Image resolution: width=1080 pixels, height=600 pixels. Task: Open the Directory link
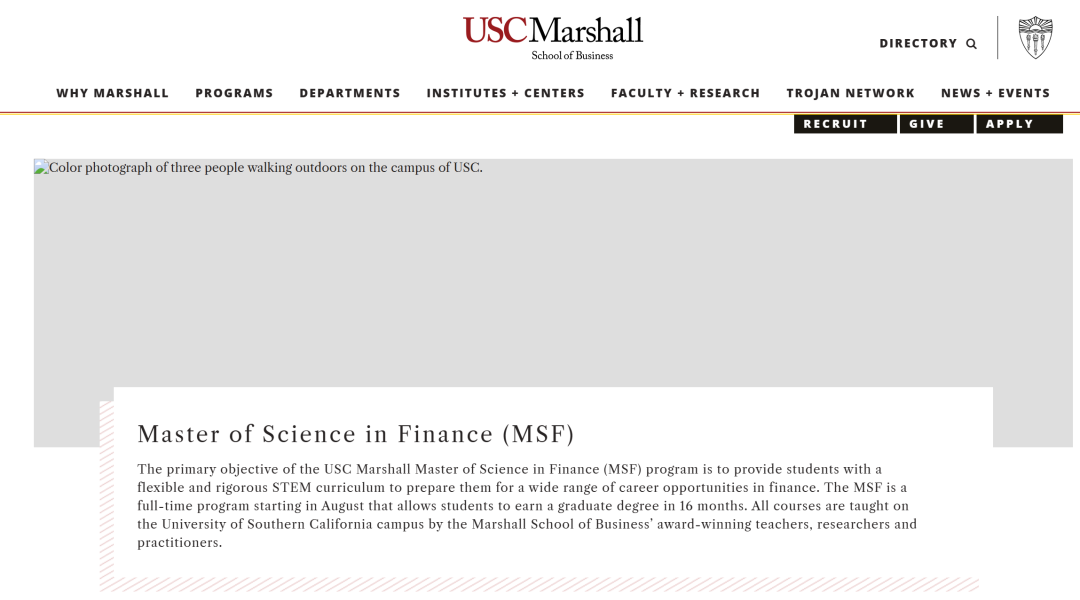click(918, 44)
